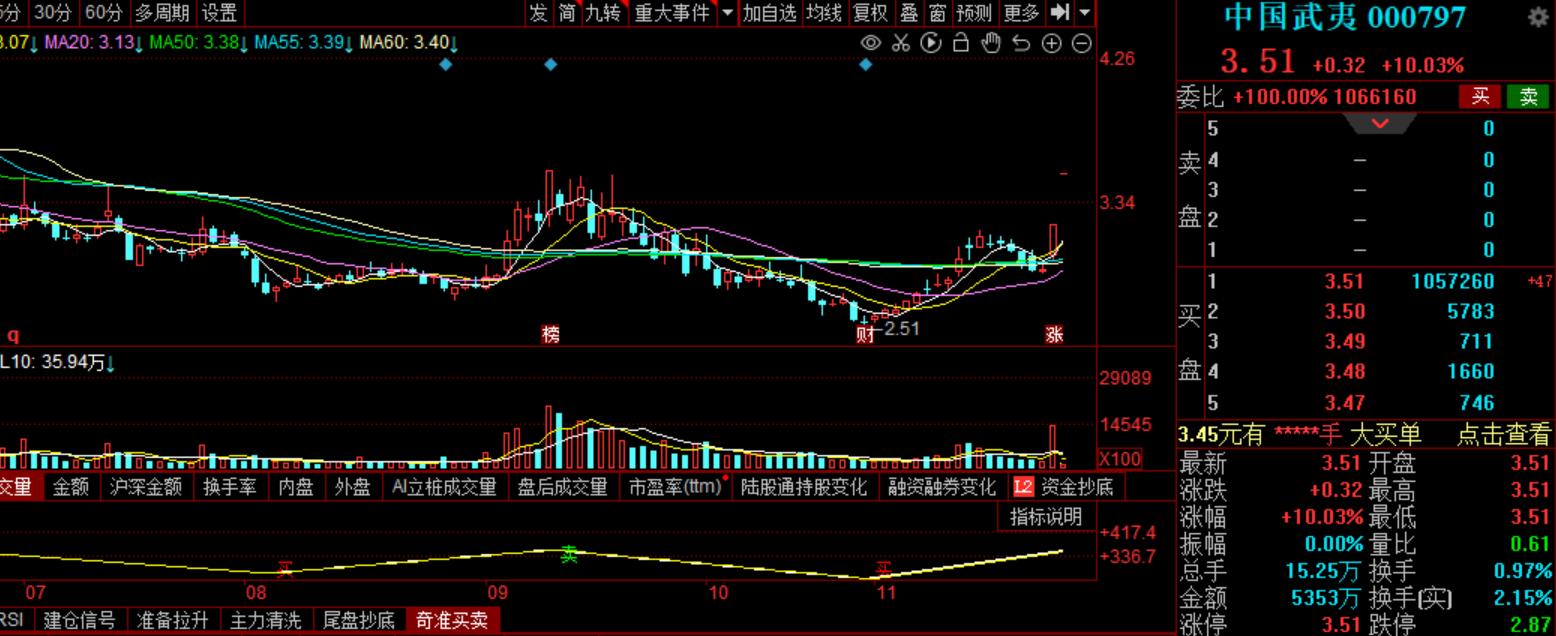The width and height of the screenshot is (1556, 636).
Task: Activate the hand pan tool
Action: (x=991, y=43)
